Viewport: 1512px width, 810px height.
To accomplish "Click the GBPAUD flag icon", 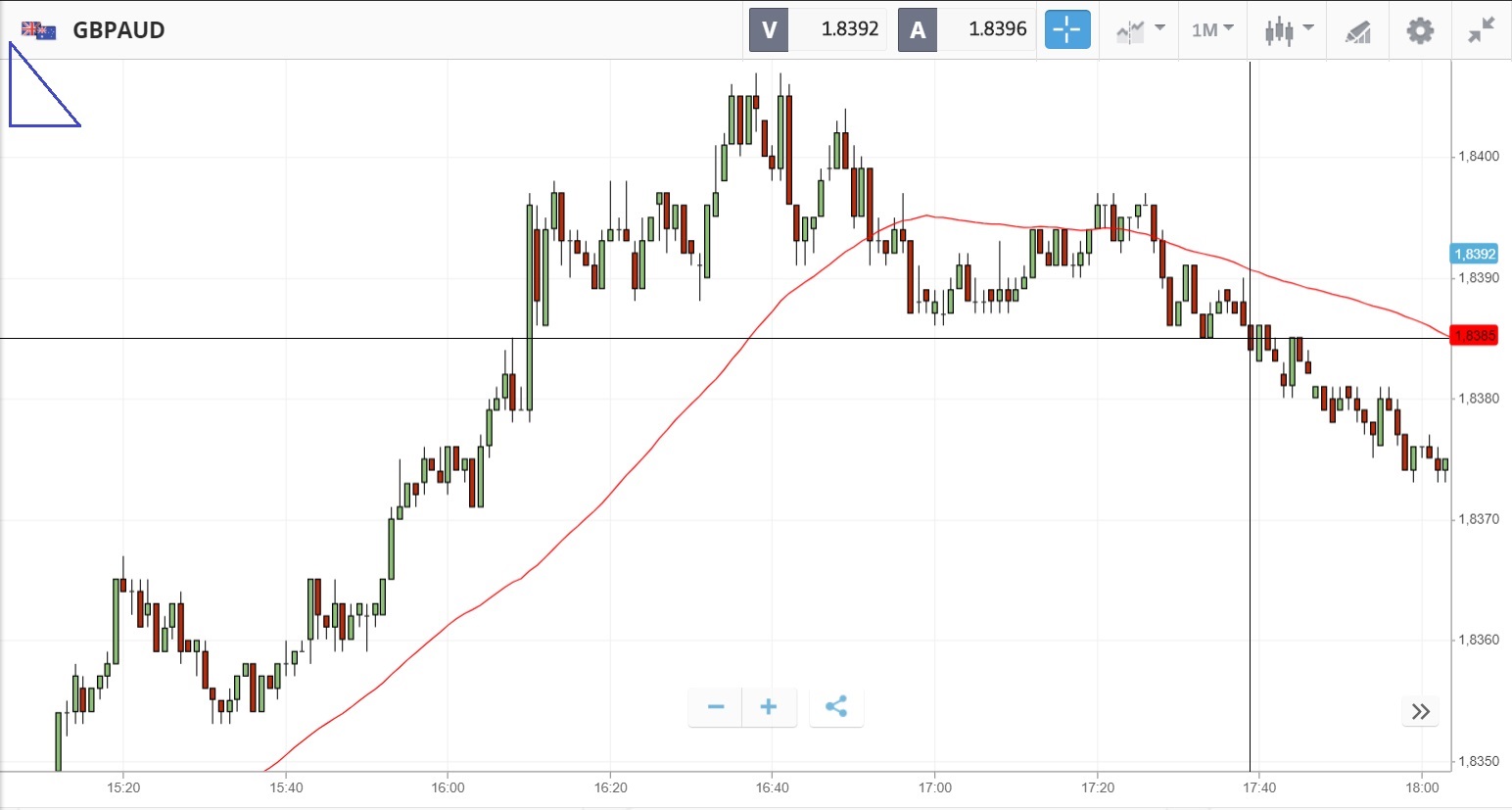I will [38, 30].
